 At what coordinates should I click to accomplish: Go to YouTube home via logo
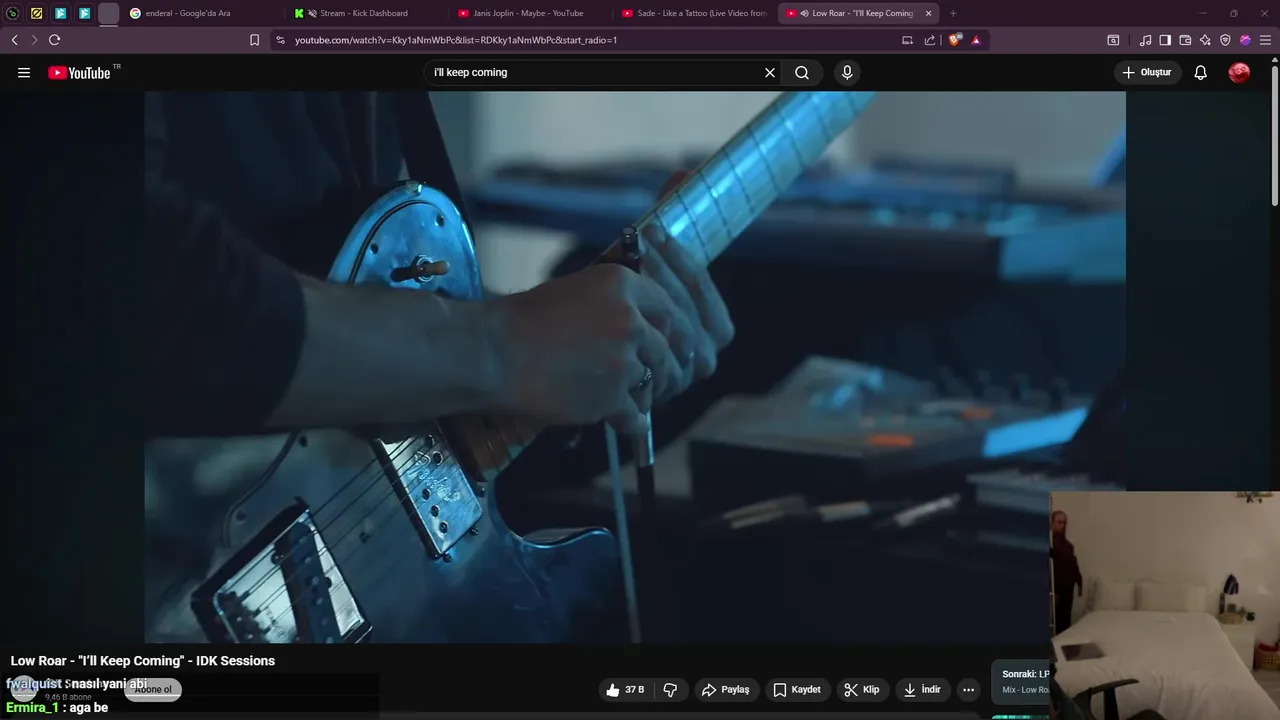[x=79, y=72]
